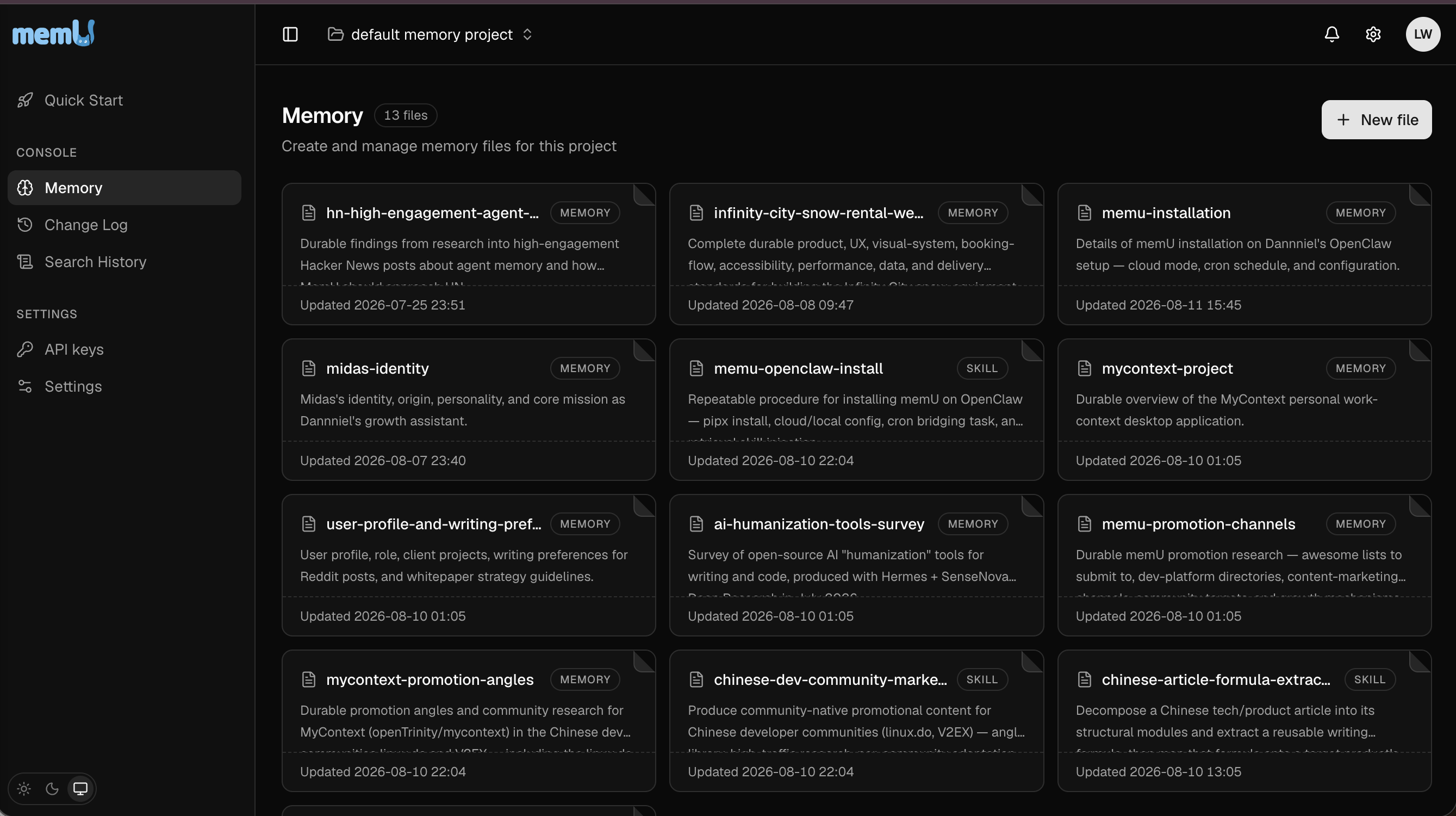Click the document icon of memu-openclaw-install
The height and width of the screenshot is (816, 1456).
(x=696, y=368)
